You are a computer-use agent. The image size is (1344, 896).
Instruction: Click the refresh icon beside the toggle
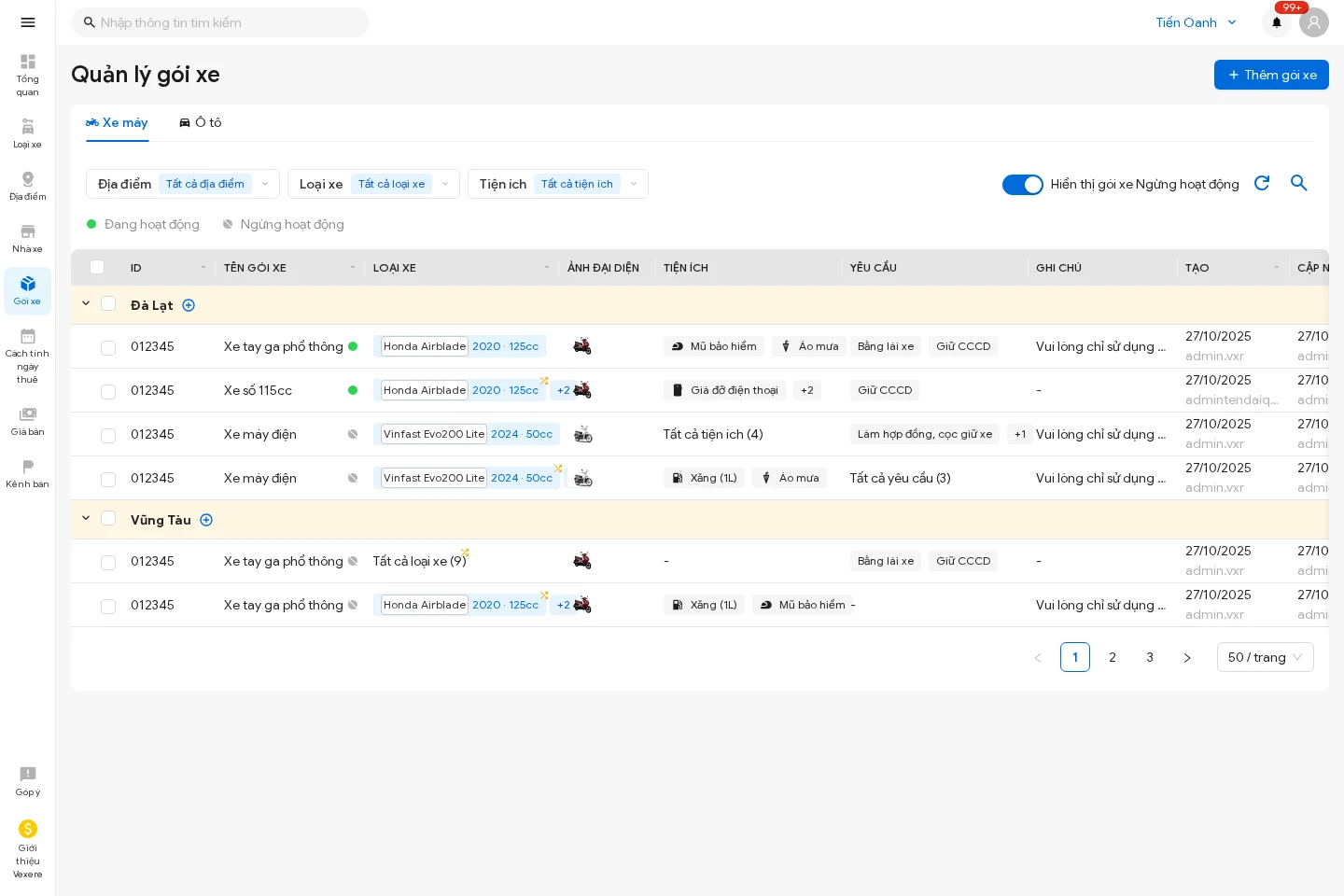click(x=1262, y=183)
